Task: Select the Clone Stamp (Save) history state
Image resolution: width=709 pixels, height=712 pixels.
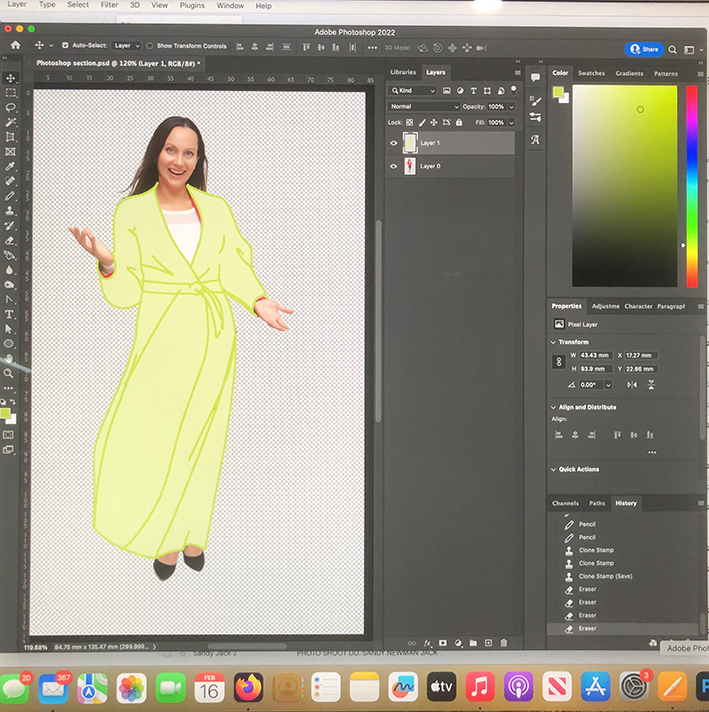Action: [x=605, y=576]
